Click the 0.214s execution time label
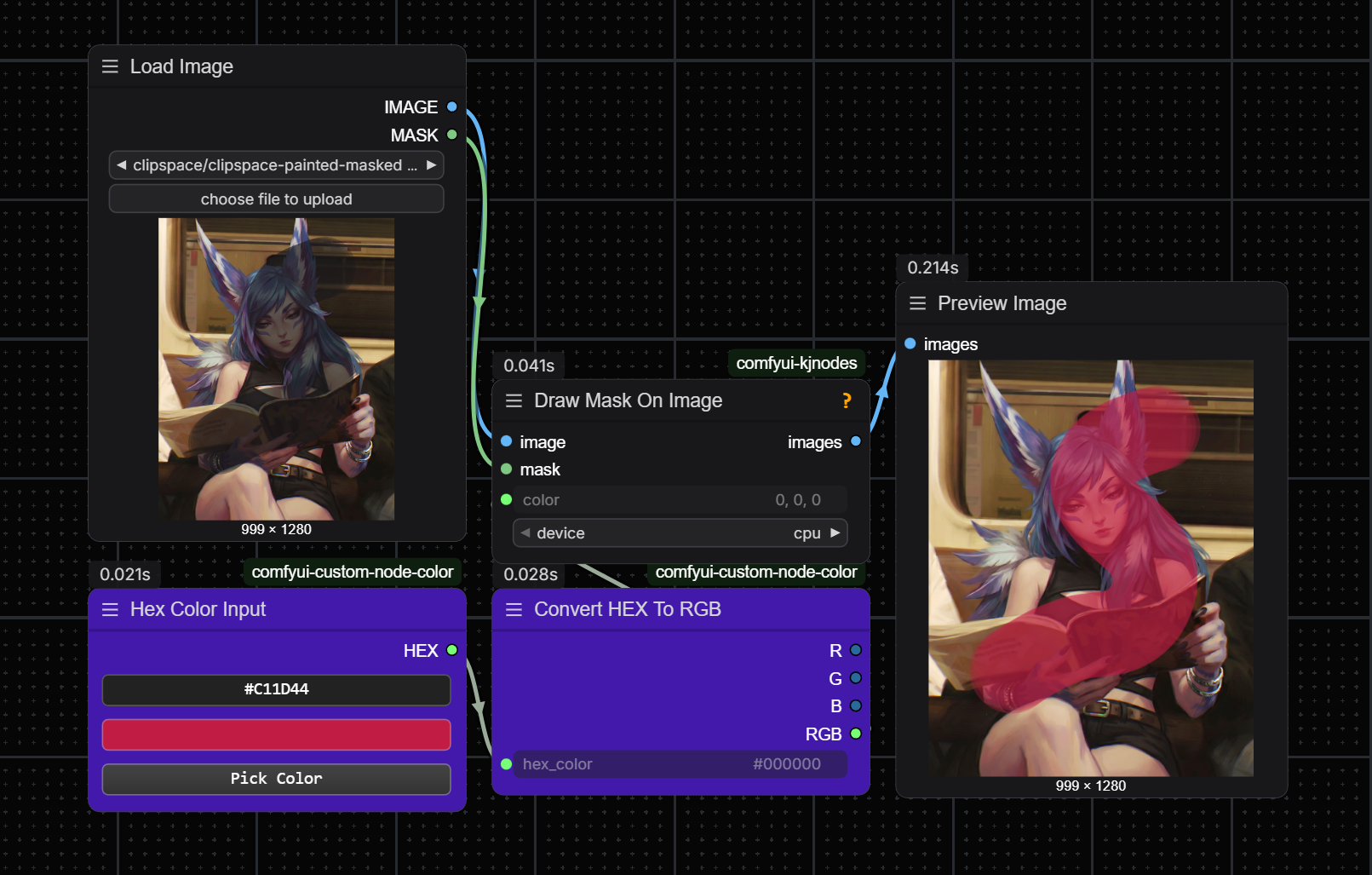1372x875 pixels. tap(933, 268)
